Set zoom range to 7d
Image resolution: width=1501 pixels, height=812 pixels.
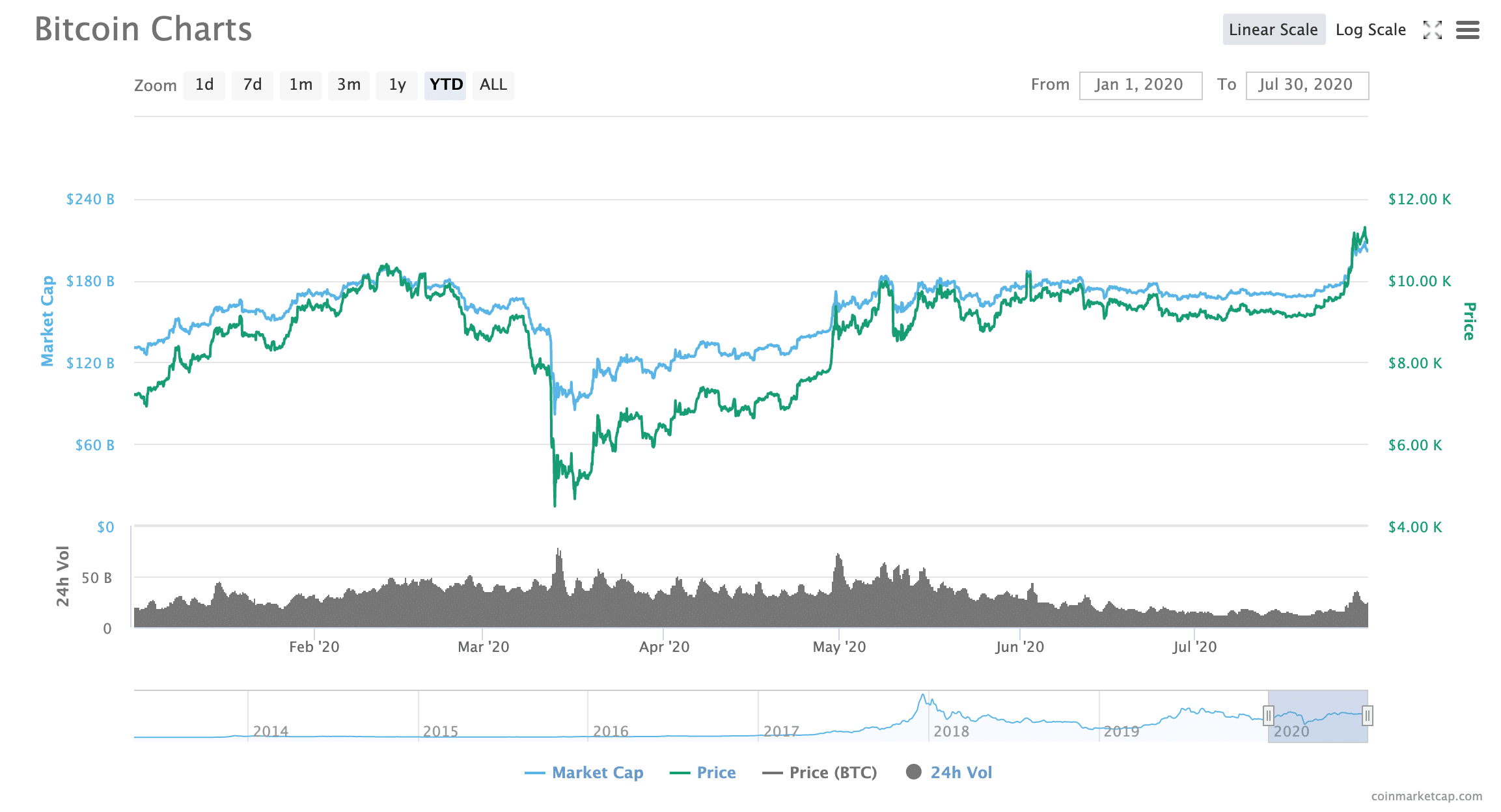tap(253, 85)
